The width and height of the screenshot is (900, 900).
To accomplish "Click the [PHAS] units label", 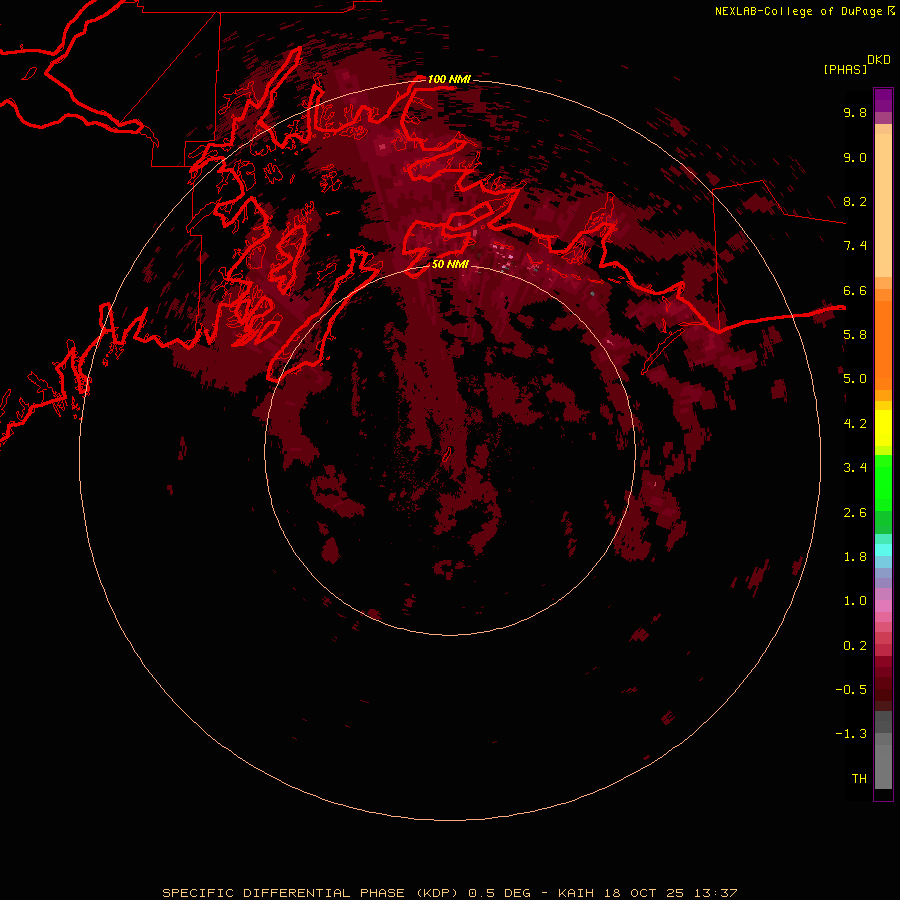I will click(845, 70).
